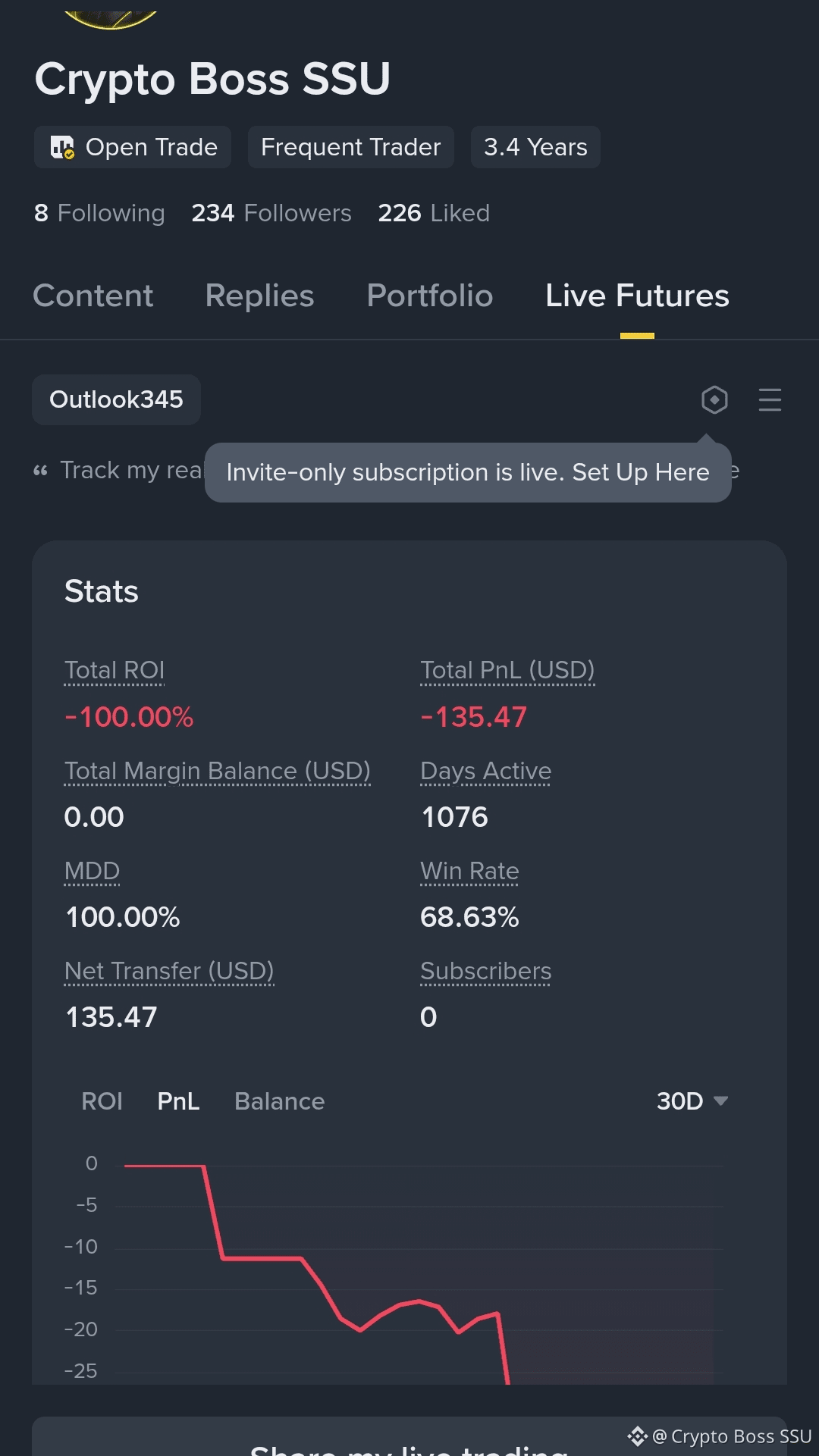Switch chart to Balance view

click(x=279, y=1101)
